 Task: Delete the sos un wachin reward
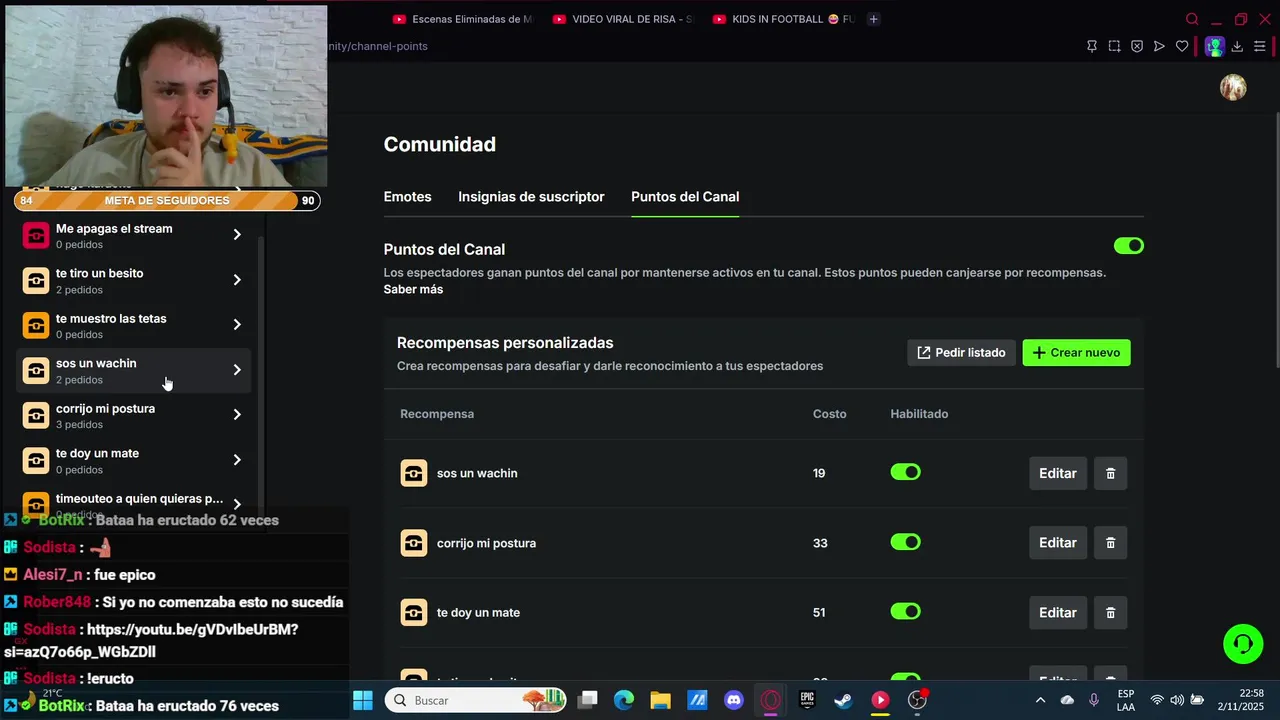(x=1110, y=473)
